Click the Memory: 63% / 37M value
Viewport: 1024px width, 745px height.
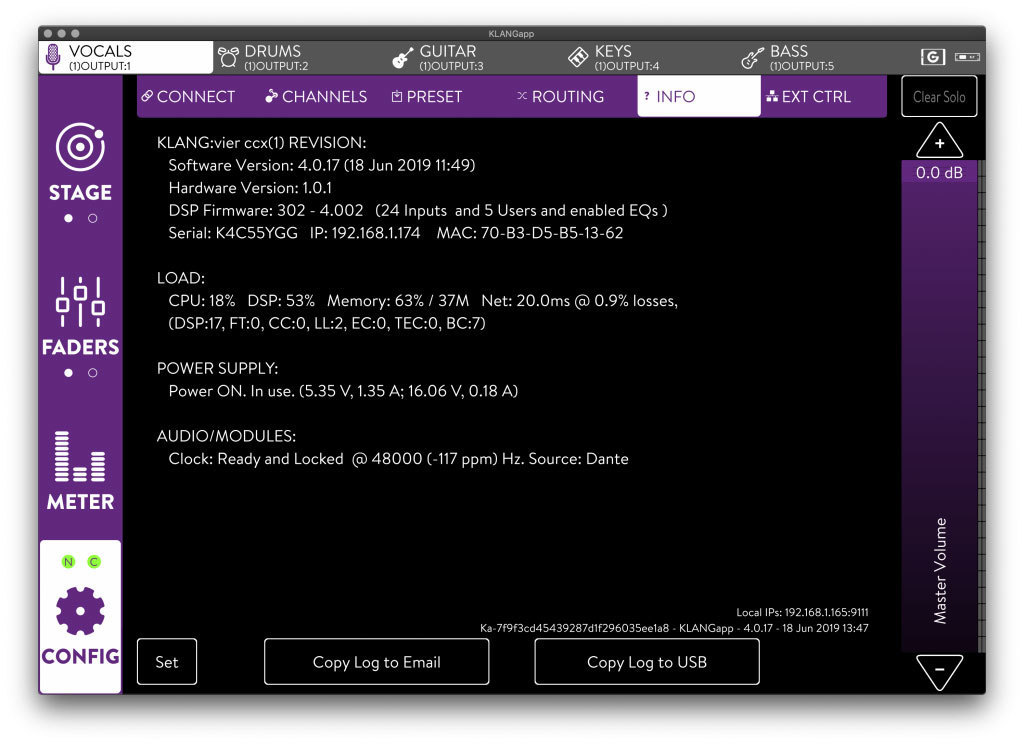click(398, 300)
